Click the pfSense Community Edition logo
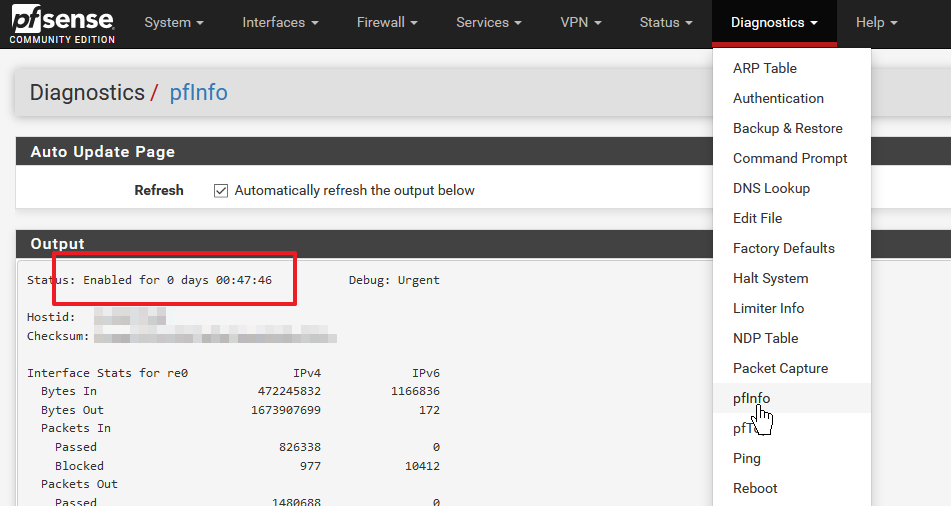This screenshot has height=506, width=951. pyautogui.click(x=62, y=24)
